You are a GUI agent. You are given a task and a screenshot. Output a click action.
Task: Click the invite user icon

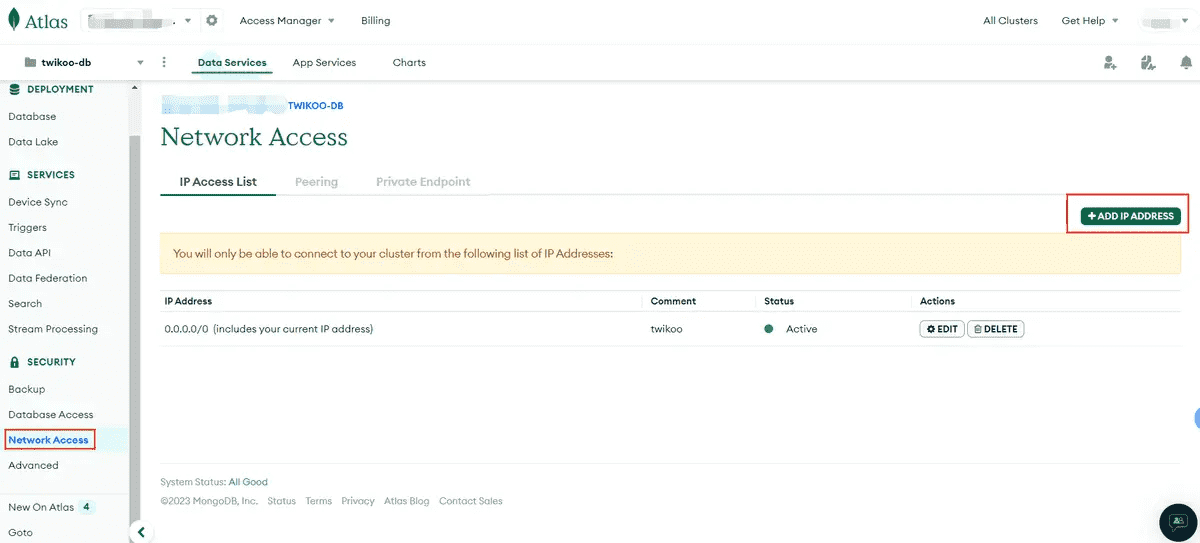tap(1110, 63)
